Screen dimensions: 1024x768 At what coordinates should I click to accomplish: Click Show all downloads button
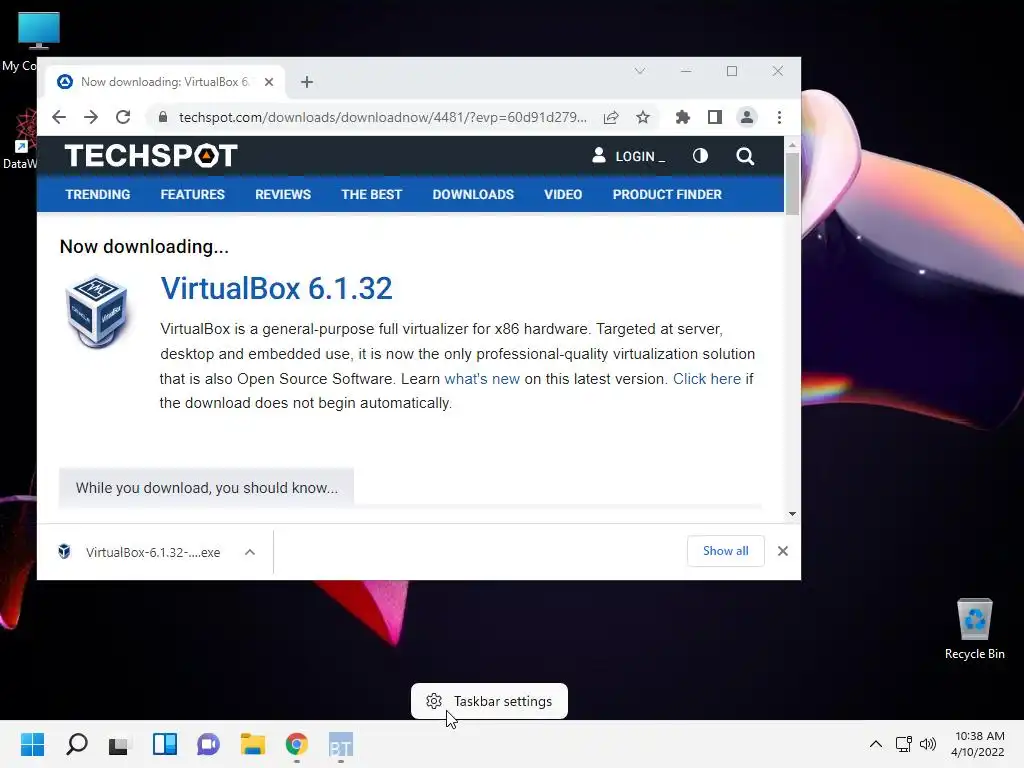726,551
